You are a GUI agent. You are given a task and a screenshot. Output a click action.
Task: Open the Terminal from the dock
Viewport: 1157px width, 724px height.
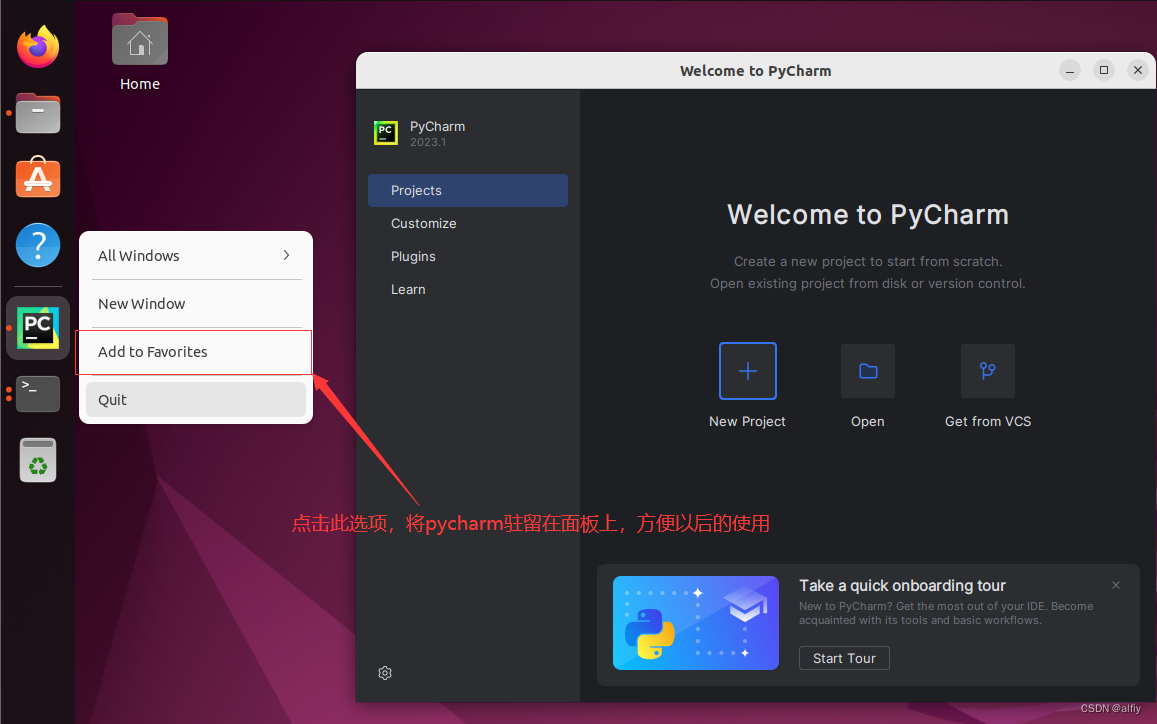point(38,394)
